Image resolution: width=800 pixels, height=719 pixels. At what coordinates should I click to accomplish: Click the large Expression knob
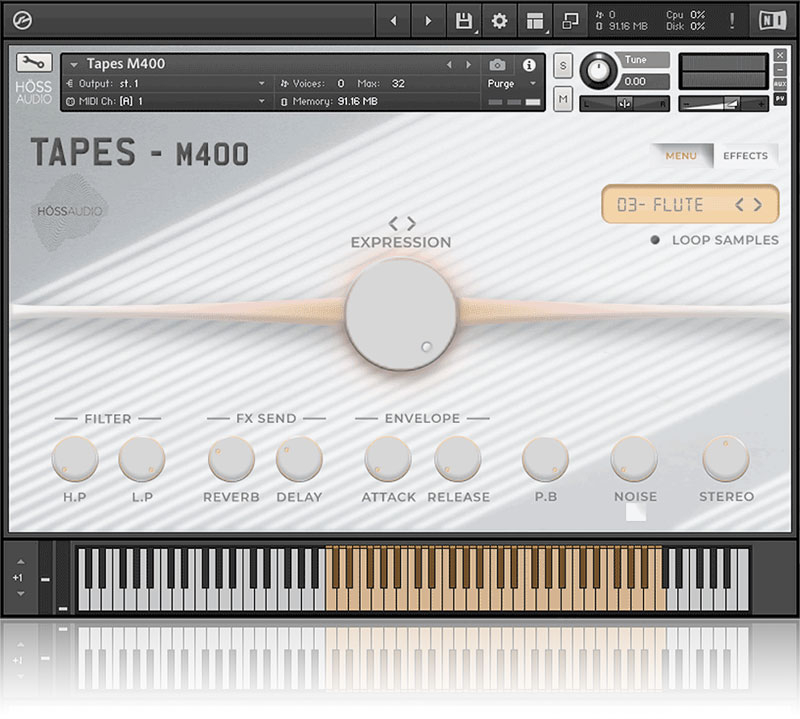[x=401, y=314]
